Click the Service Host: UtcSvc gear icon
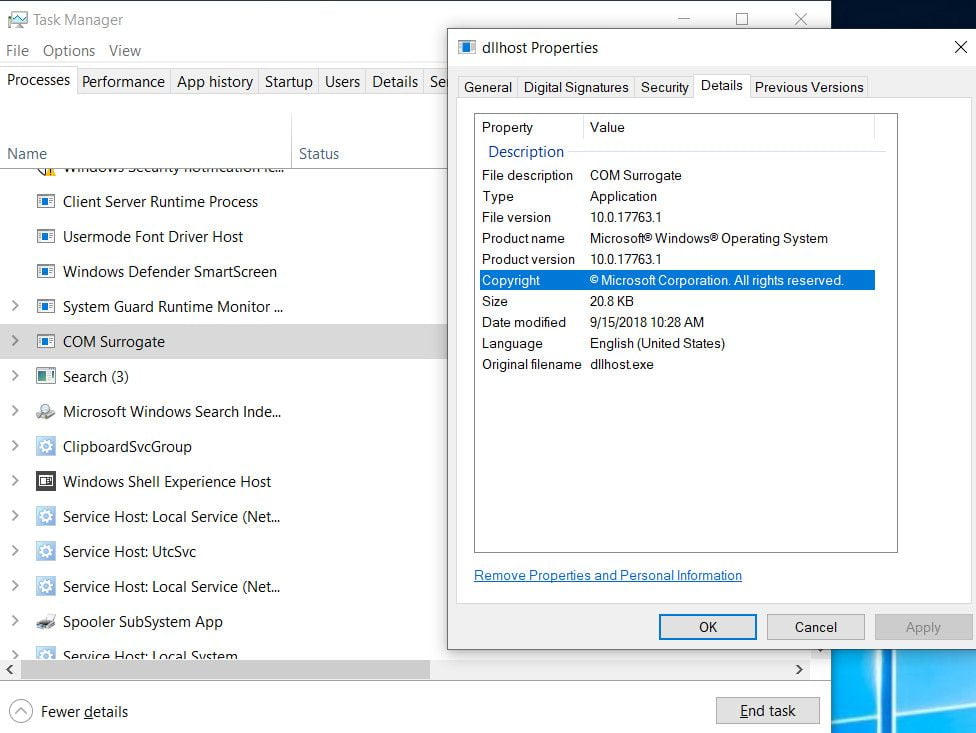Viewport: 976px width, 733px height. click(x=45, y=551)
